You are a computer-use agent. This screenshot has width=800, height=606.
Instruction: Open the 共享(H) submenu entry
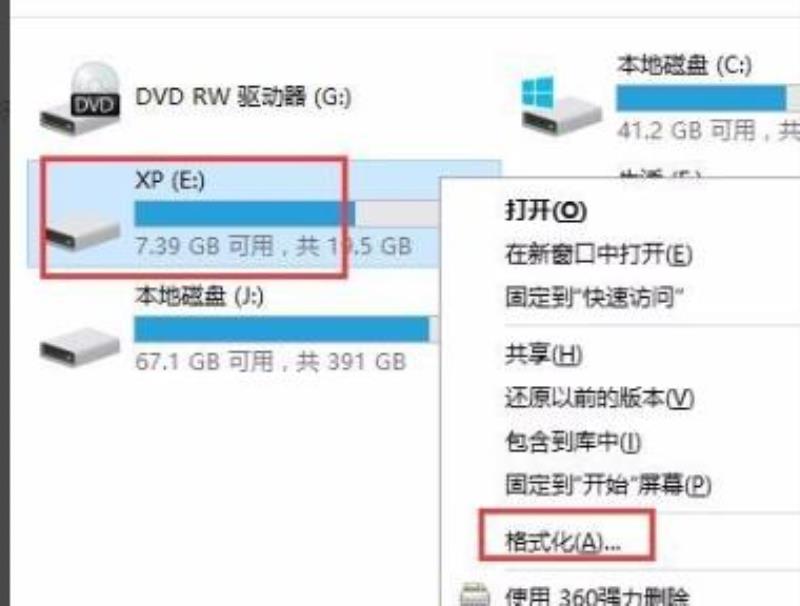[x=543, y=355]
